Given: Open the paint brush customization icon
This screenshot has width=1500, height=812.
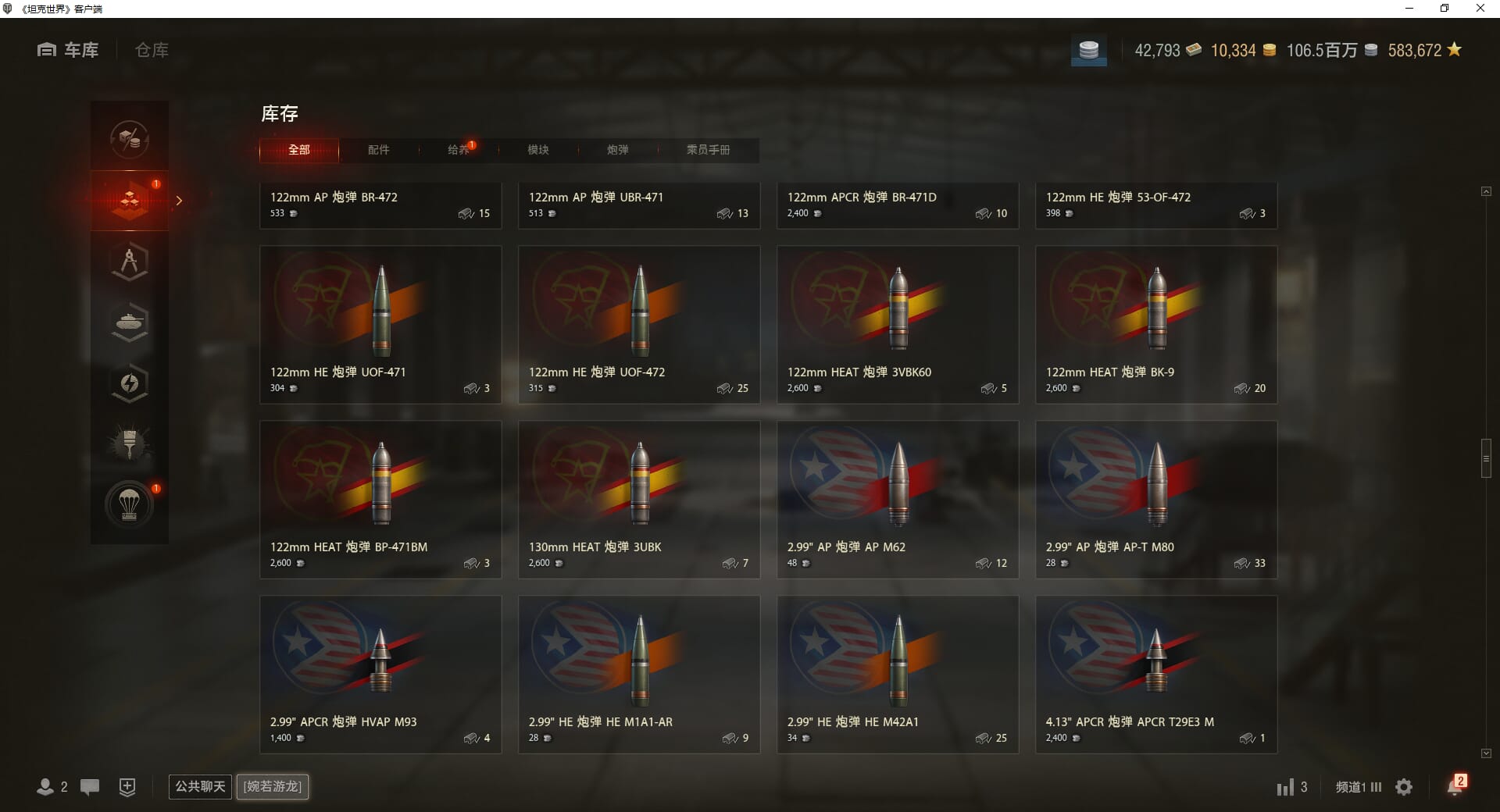Looking at the screenshot, I should [130, 444].
